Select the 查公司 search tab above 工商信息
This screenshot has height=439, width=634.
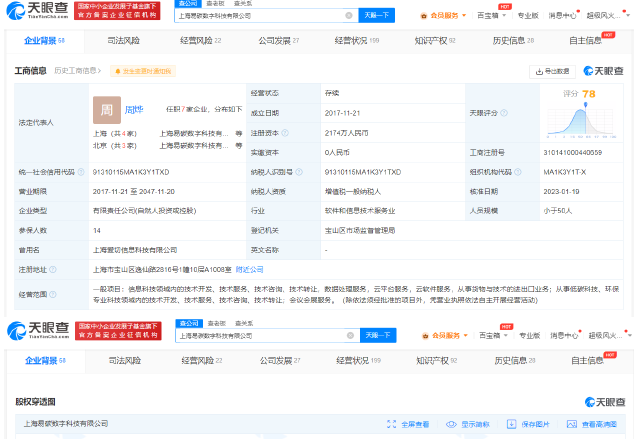pos(188,3)
